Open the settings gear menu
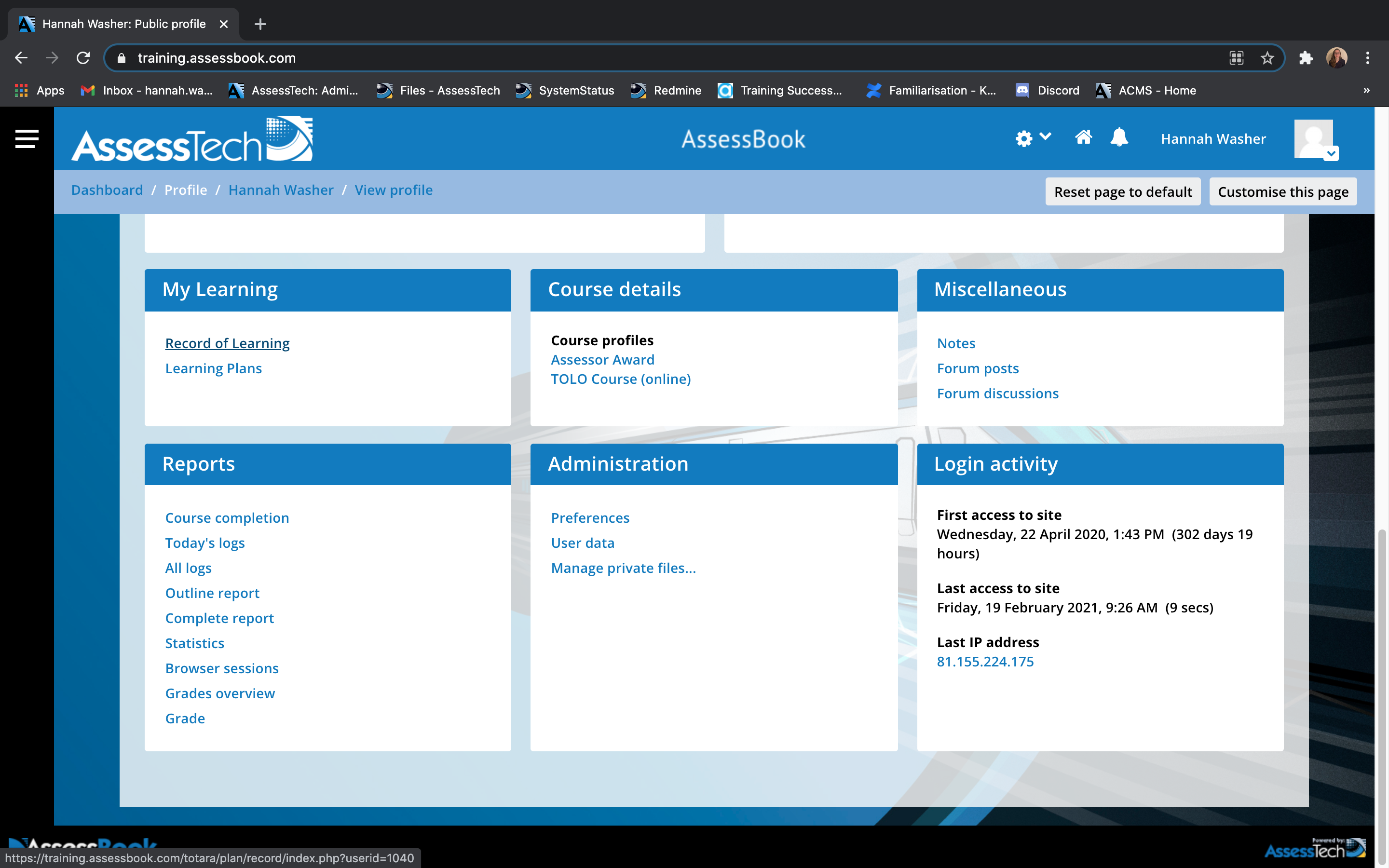This screenshot has width=1389, height=868. (1033, 138)
